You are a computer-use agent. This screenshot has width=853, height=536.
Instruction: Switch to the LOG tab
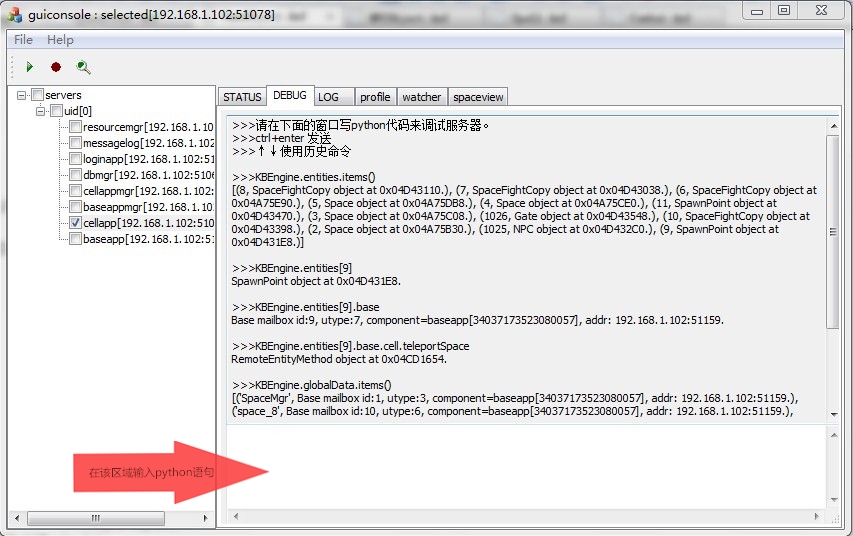click(328, 97)
